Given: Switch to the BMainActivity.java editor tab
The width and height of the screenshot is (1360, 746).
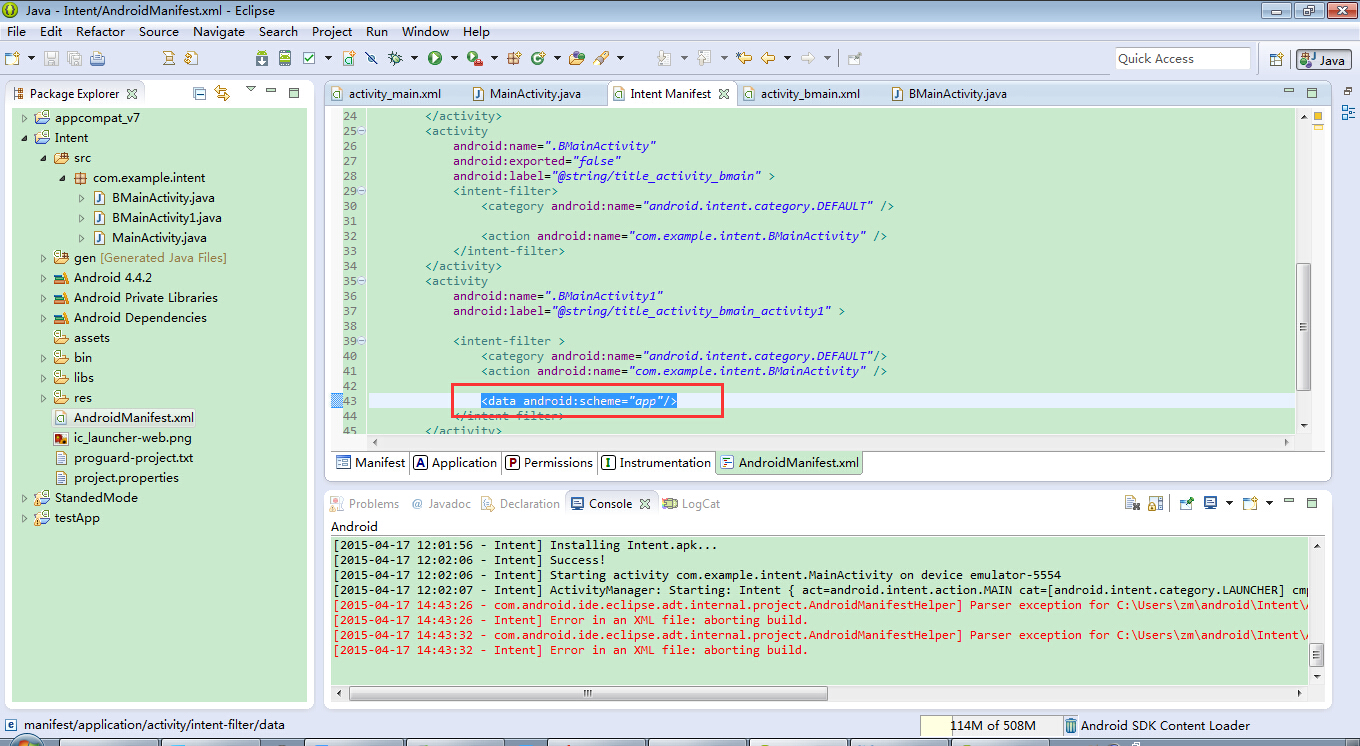Looking at the screenshot, I should click(x=948, y=94).
